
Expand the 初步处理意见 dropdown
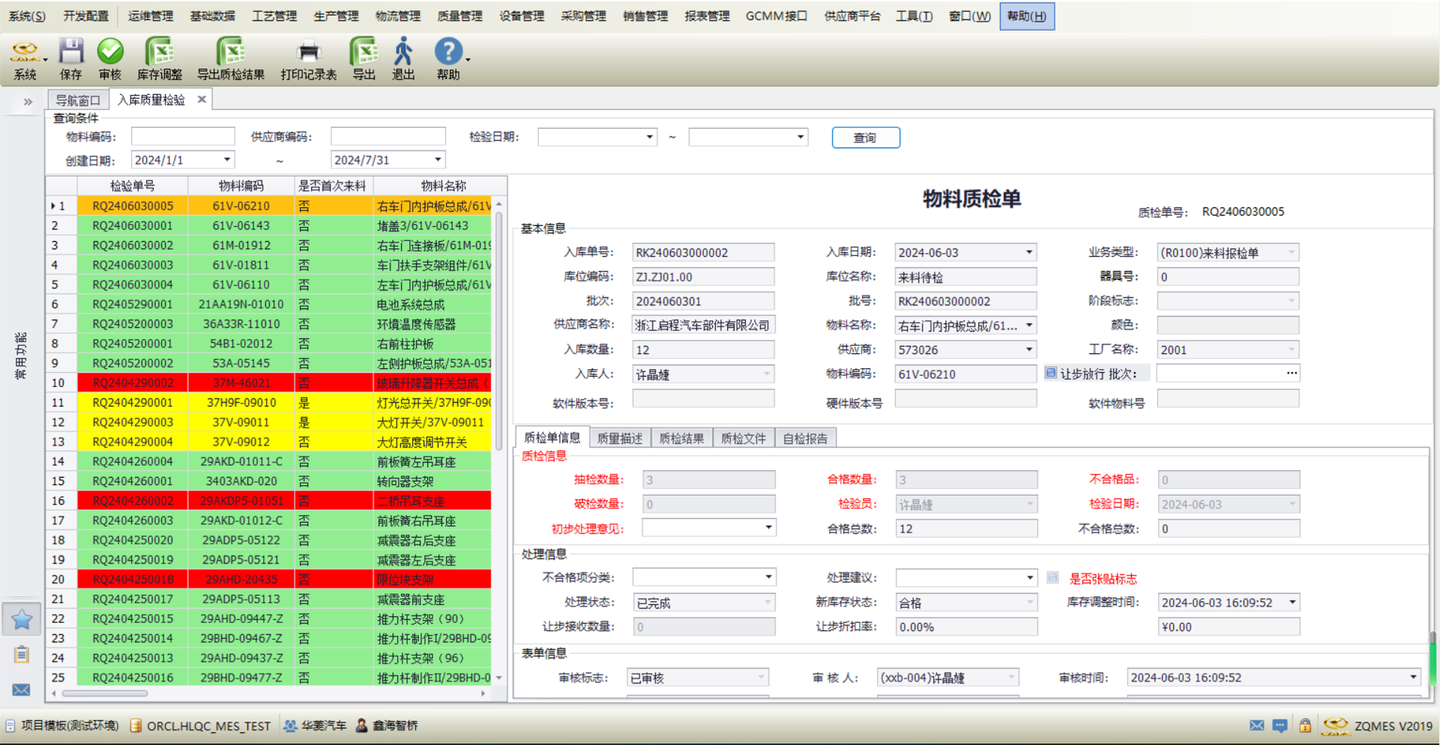point(768,528)
